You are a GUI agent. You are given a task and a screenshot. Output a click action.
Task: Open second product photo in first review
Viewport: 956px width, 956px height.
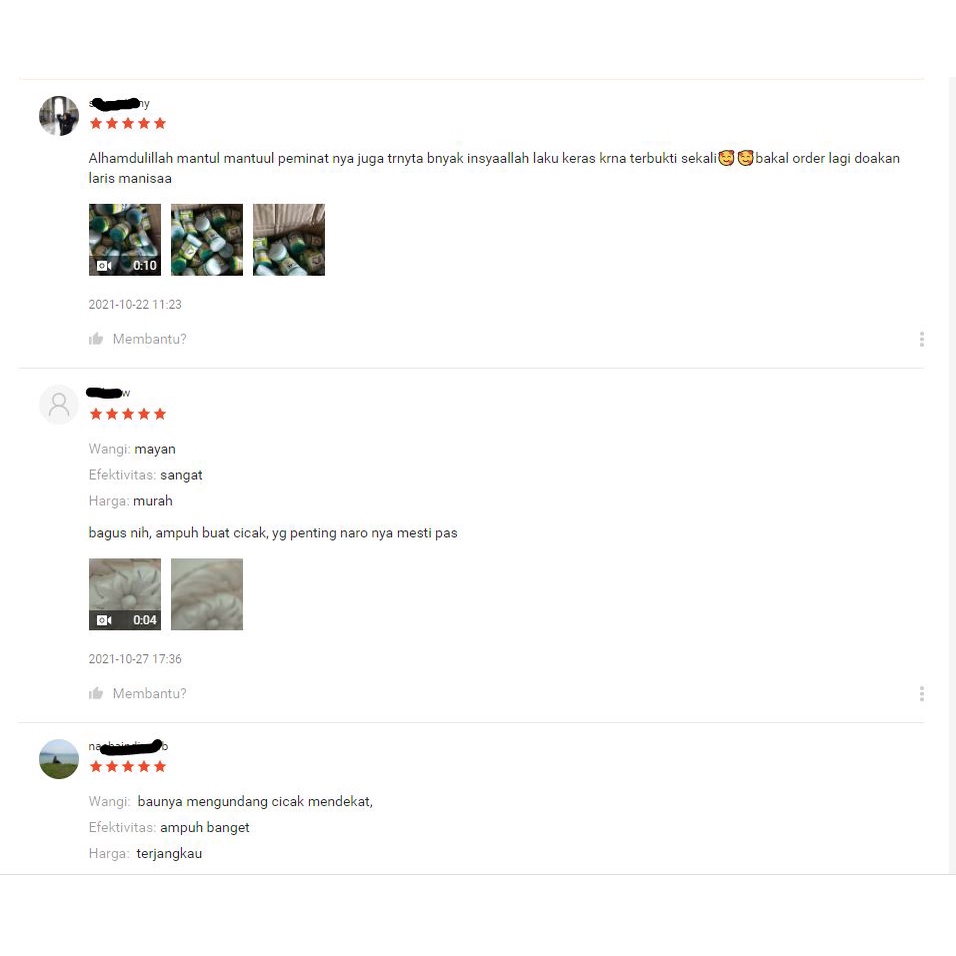click(207, 240)
